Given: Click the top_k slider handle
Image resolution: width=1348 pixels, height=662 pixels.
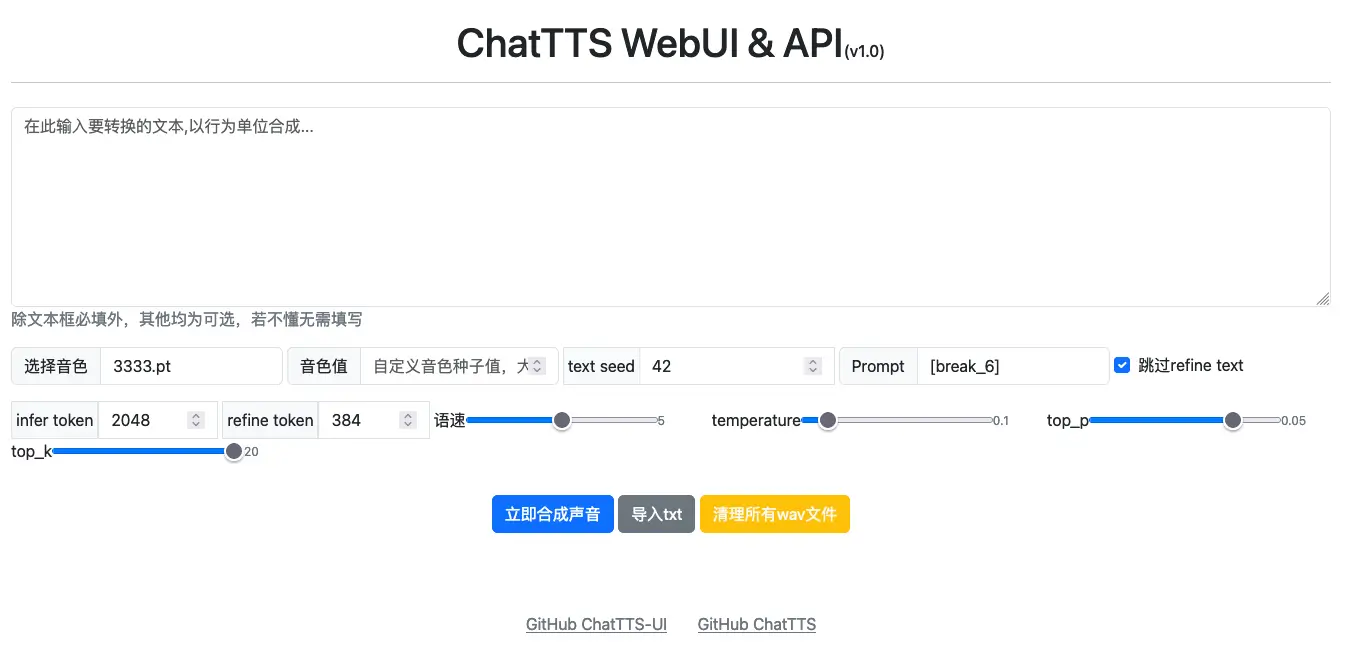Looking at the screenshot, I should coord(234,451).
